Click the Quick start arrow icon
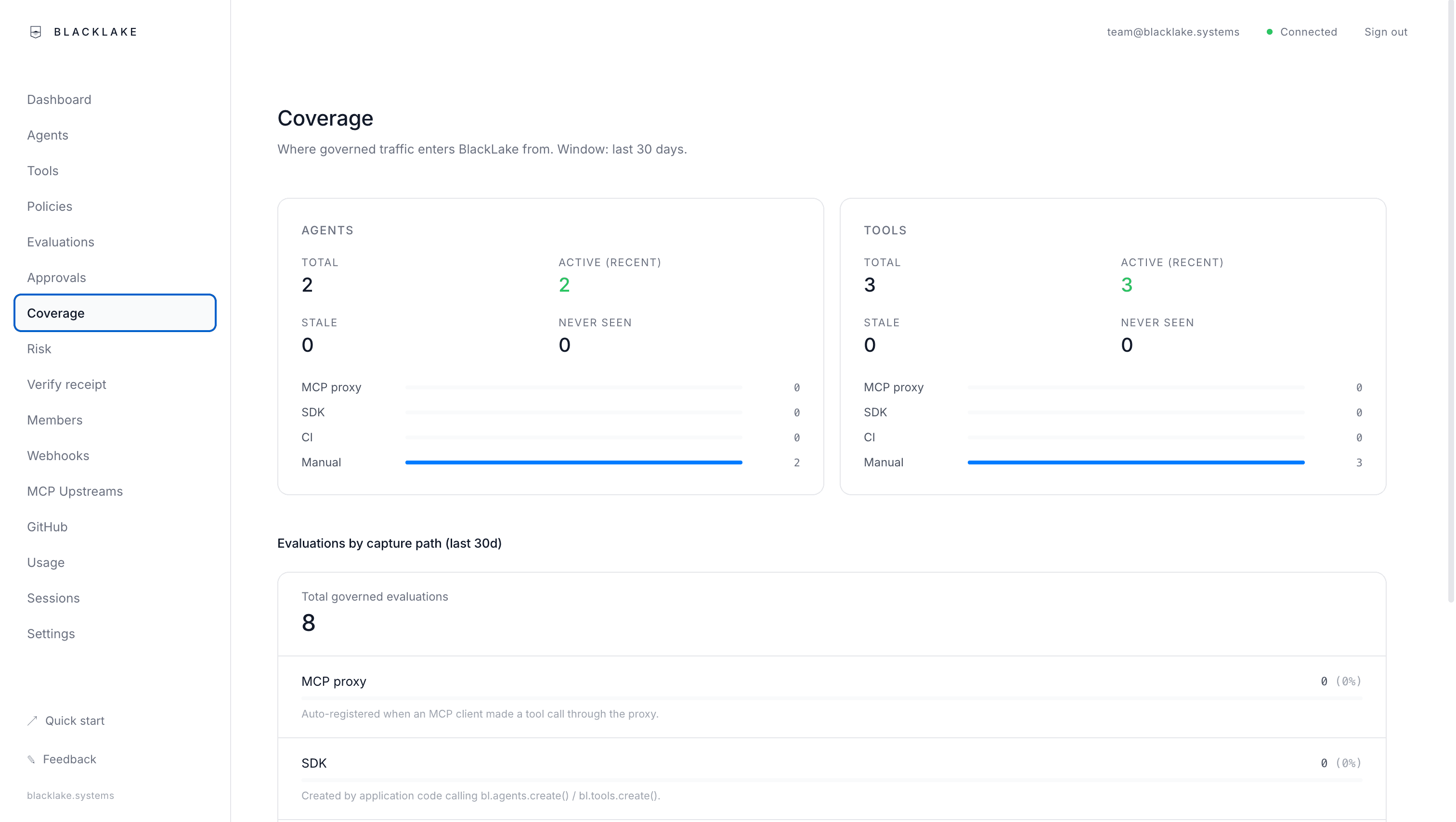This screenshot has height=822, width=1456. (x=32, y=720)
